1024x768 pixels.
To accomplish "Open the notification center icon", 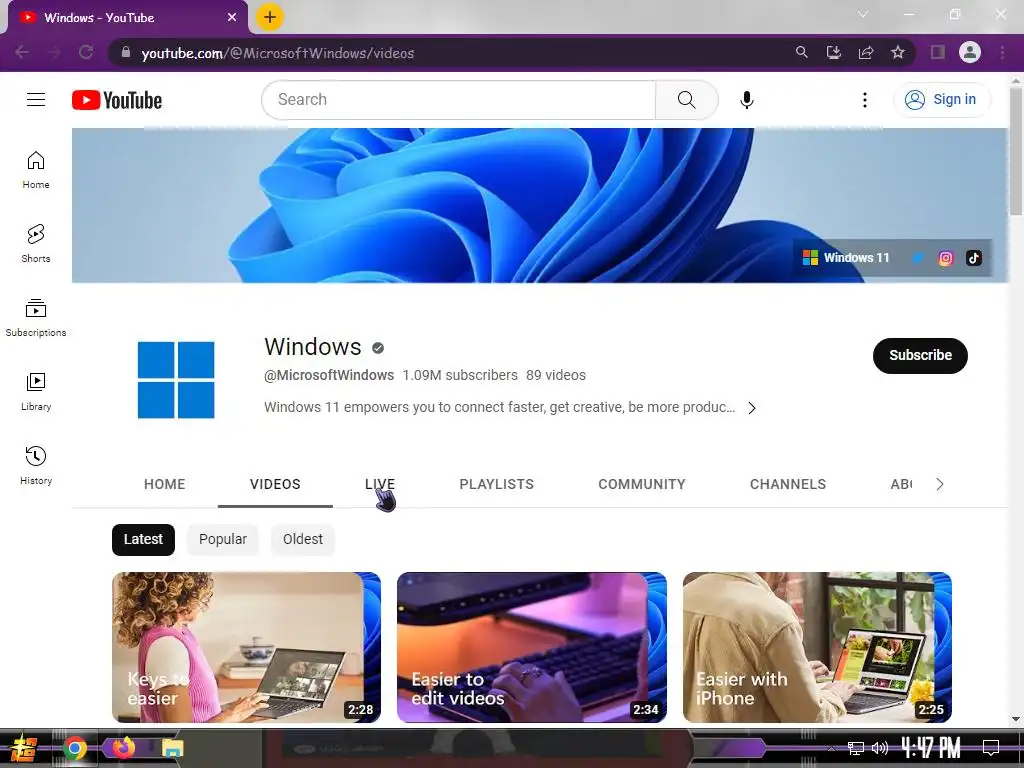I will 991,748.
